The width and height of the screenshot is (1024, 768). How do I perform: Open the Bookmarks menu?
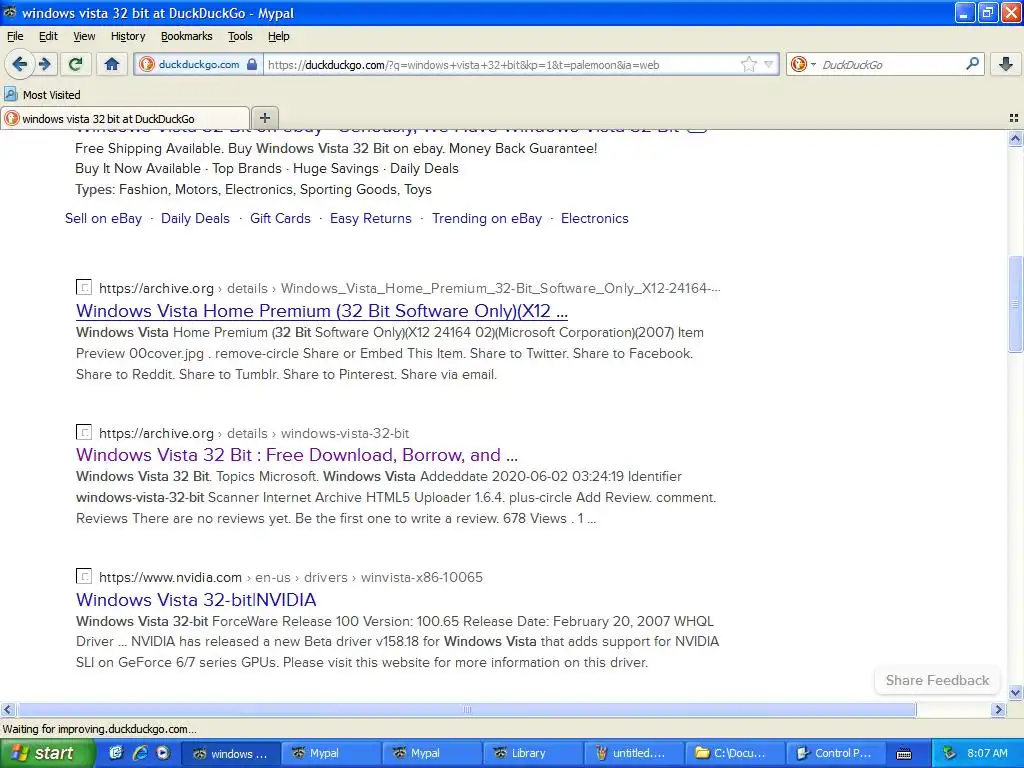[187, 37]
